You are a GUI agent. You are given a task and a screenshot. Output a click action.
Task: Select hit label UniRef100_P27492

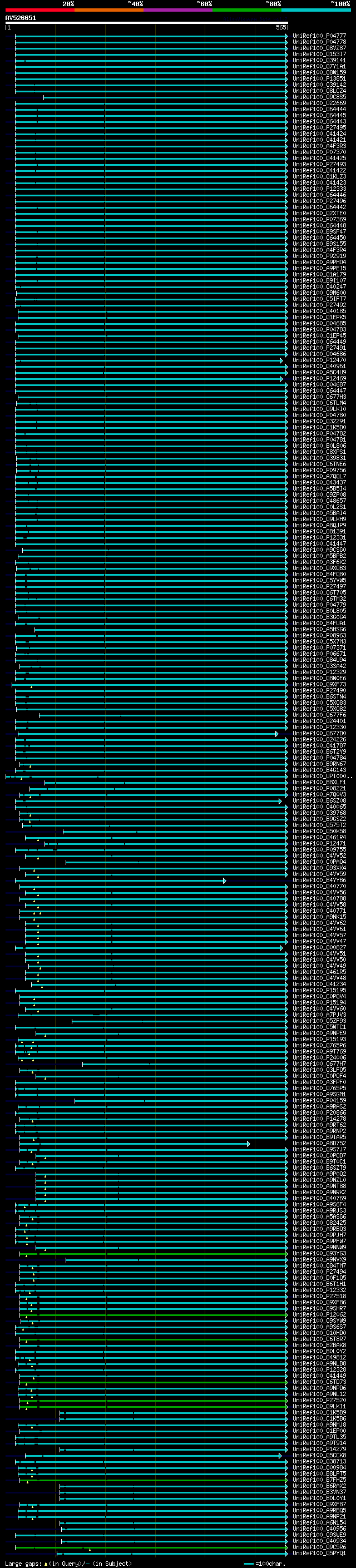[x=319, y=305]
